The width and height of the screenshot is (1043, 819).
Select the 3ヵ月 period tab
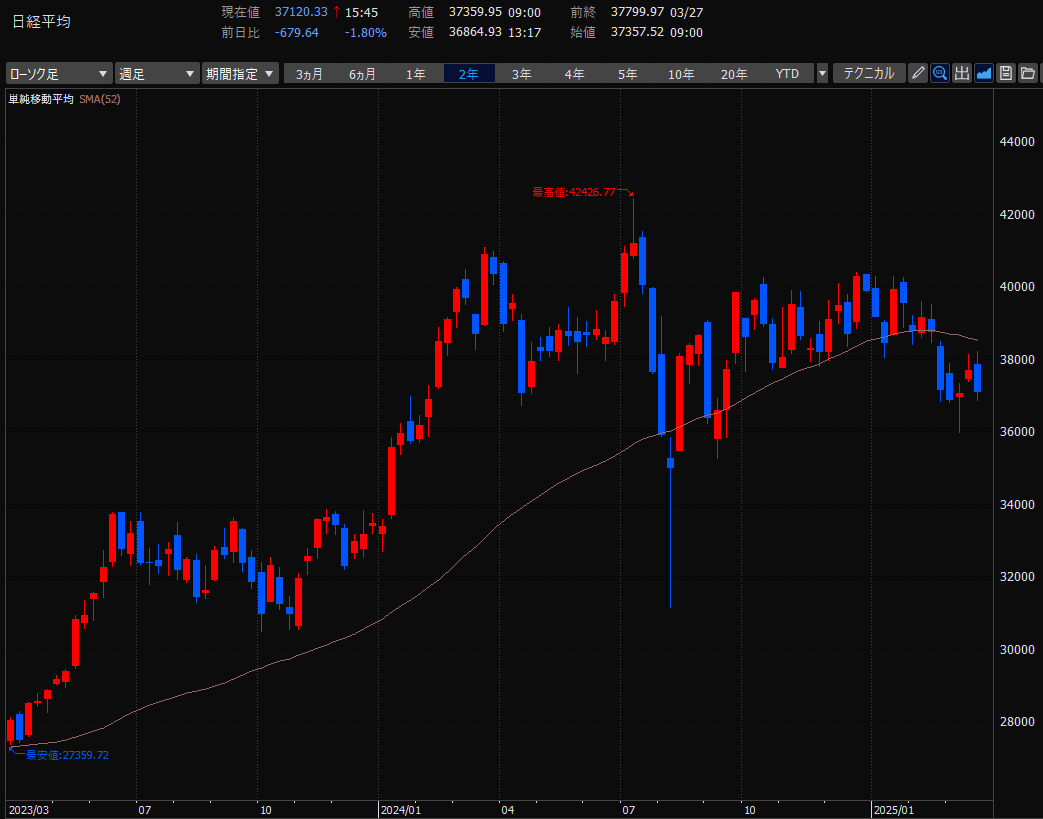(x=309, y=74)
